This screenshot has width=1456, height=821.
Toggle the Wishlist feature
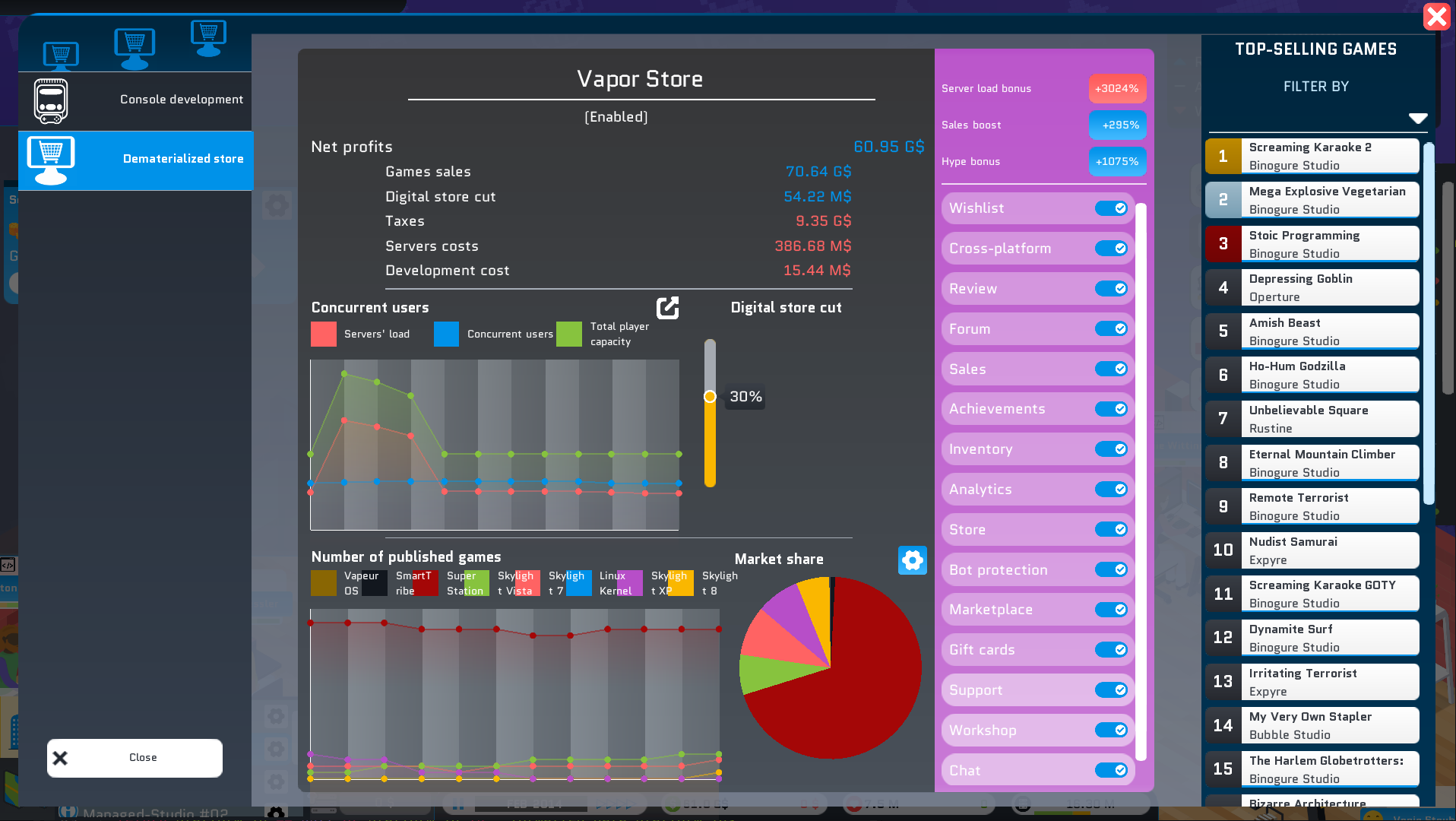1111,208
